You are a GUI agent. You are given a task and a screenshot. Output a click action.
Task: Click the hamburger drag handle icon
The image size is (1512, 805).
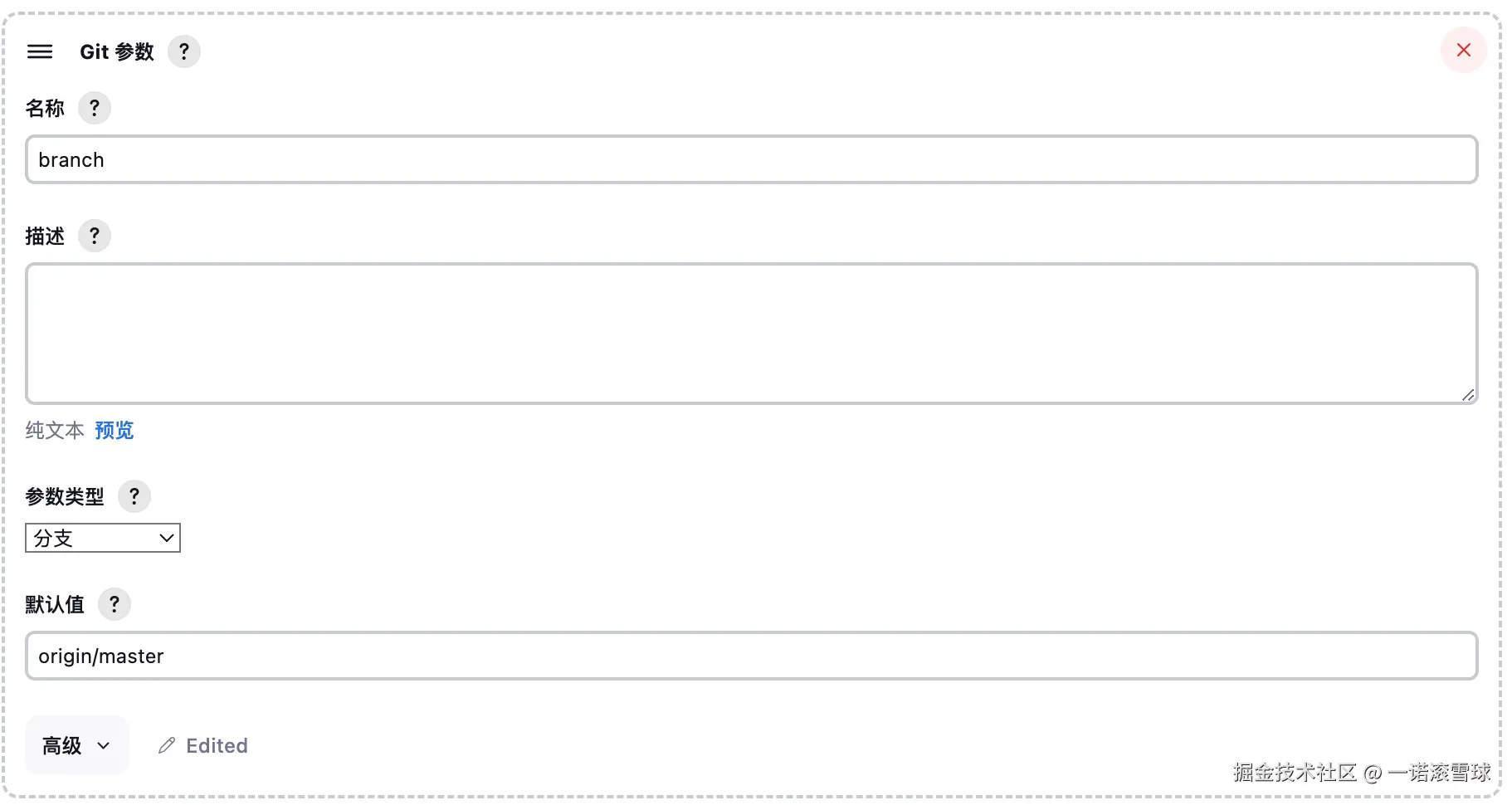[x=40, y=51]
